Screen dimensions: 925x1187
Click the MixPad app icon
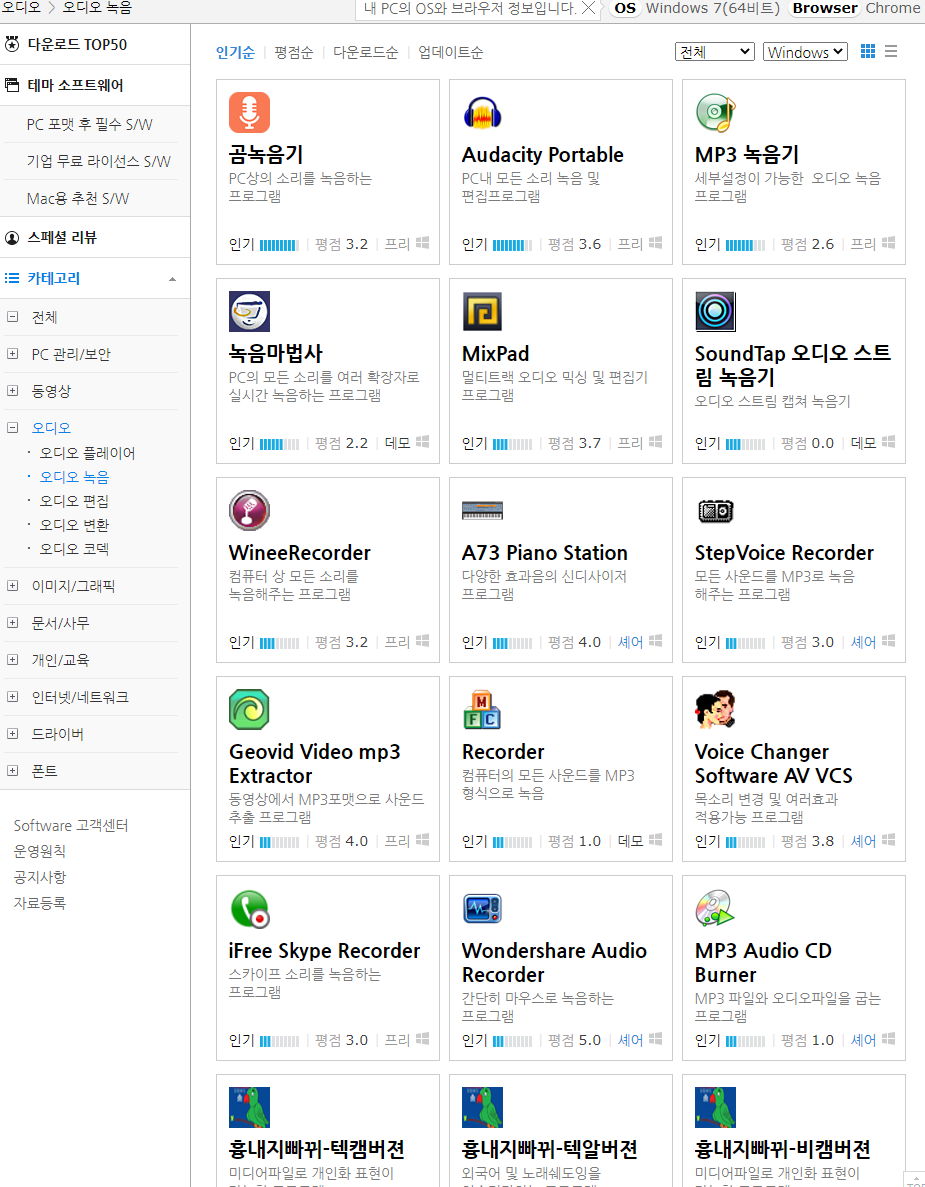click(482, 312)
